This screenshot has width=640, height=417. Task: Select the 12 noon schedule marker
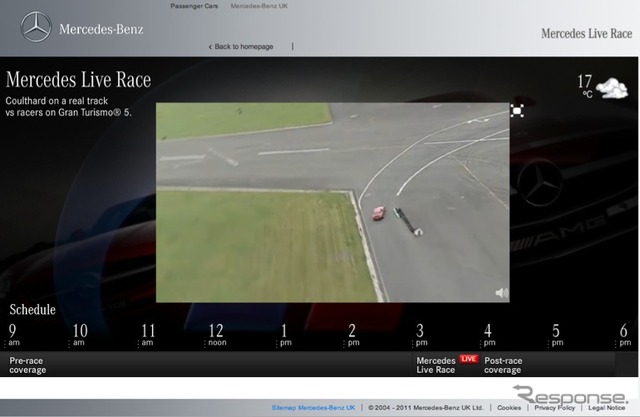point(217,335)
